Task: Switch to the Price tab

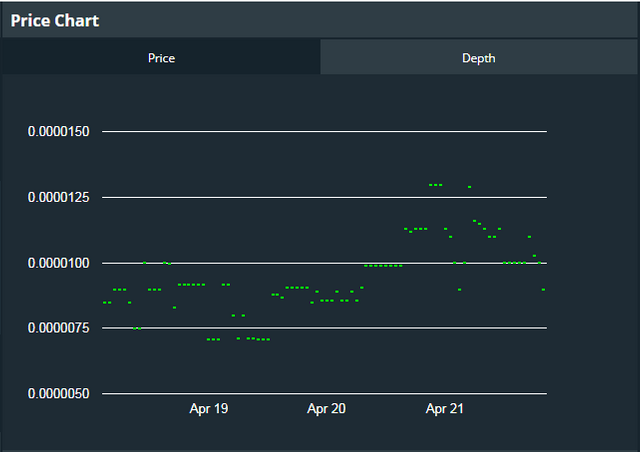Action: [161, 58]
